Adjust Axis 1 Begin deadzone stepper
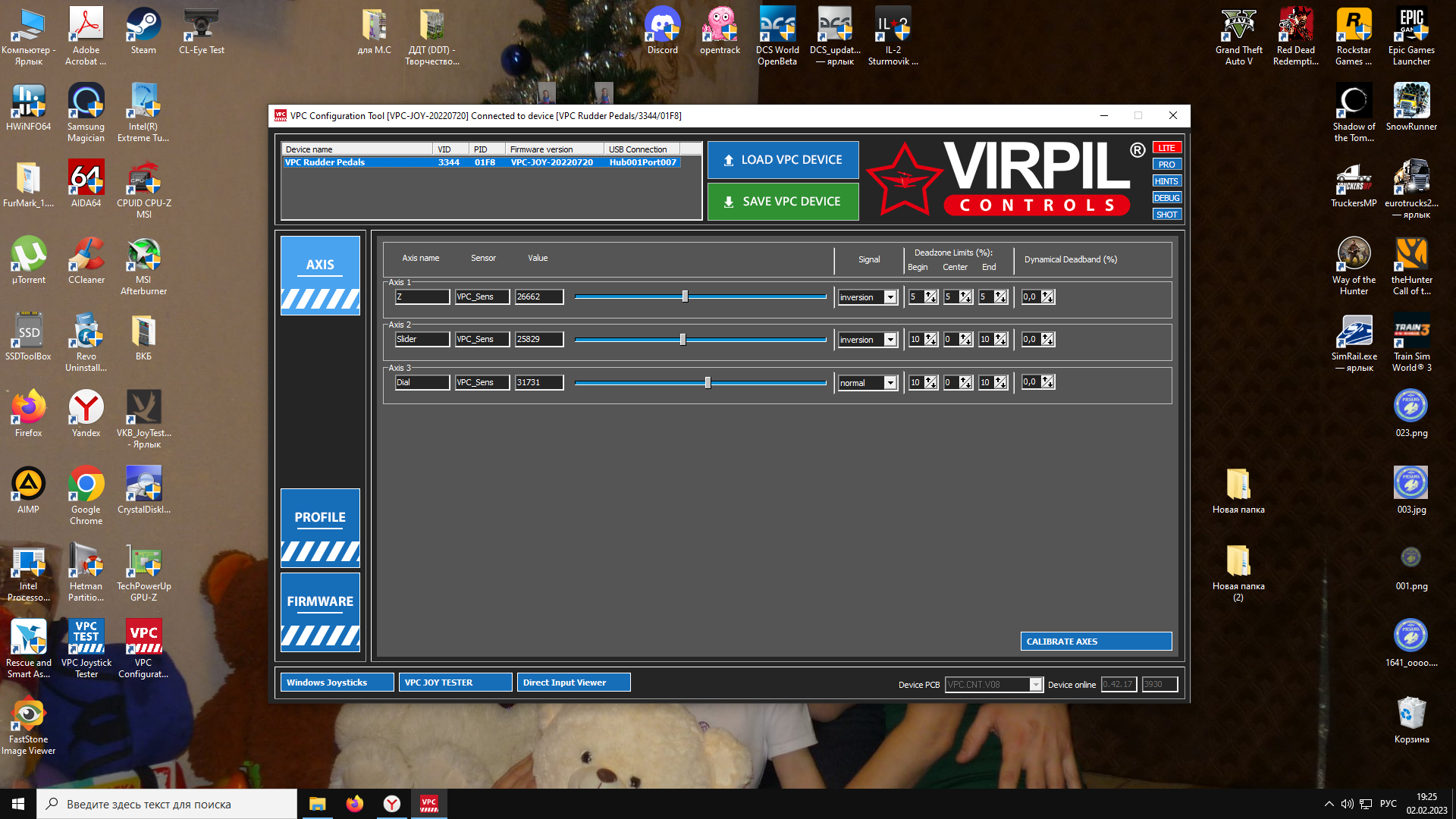 click(x=930, y=297)
